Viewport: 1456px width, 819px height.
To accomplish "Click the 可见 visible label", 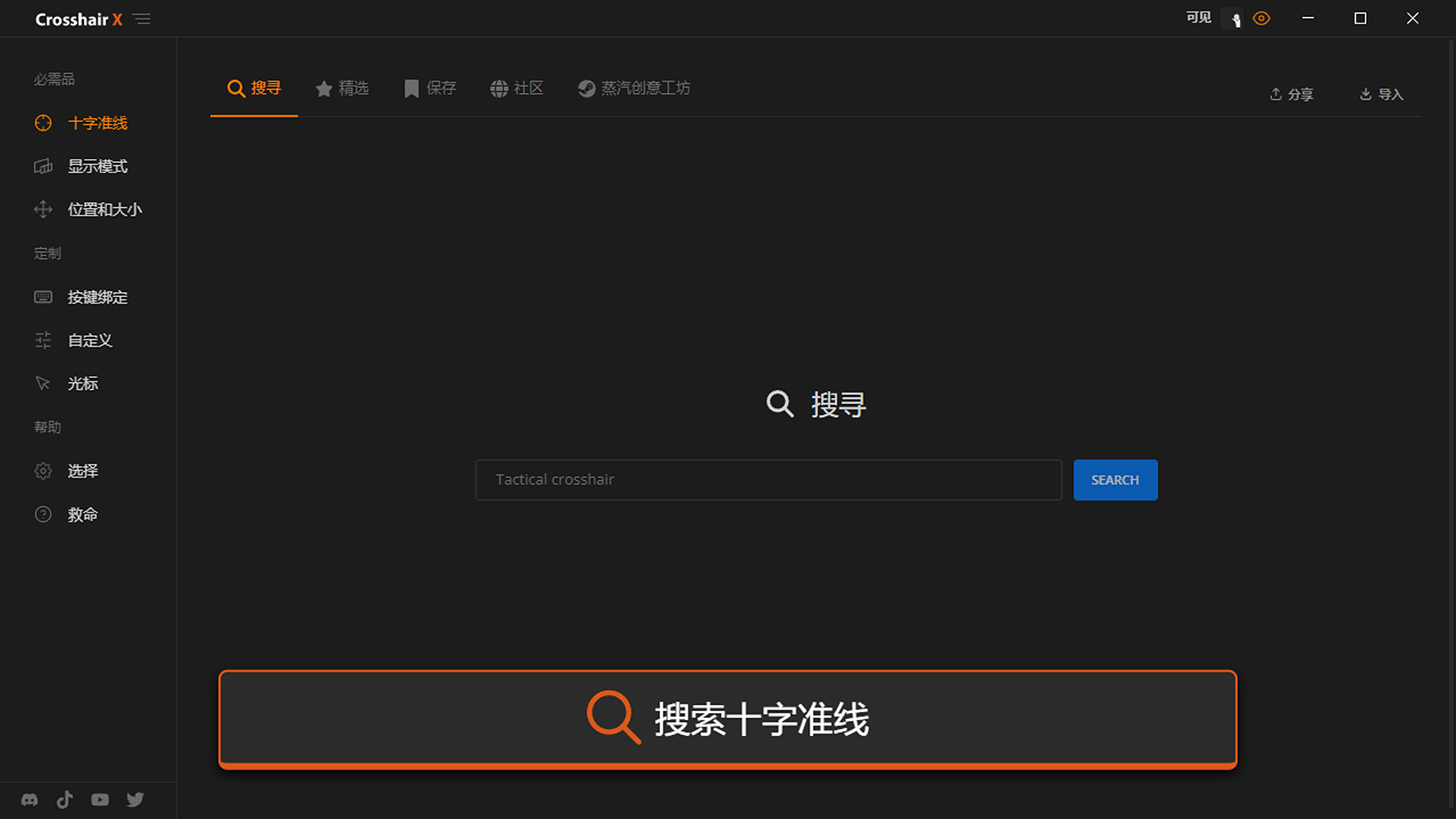I will tap(1199, 18).
